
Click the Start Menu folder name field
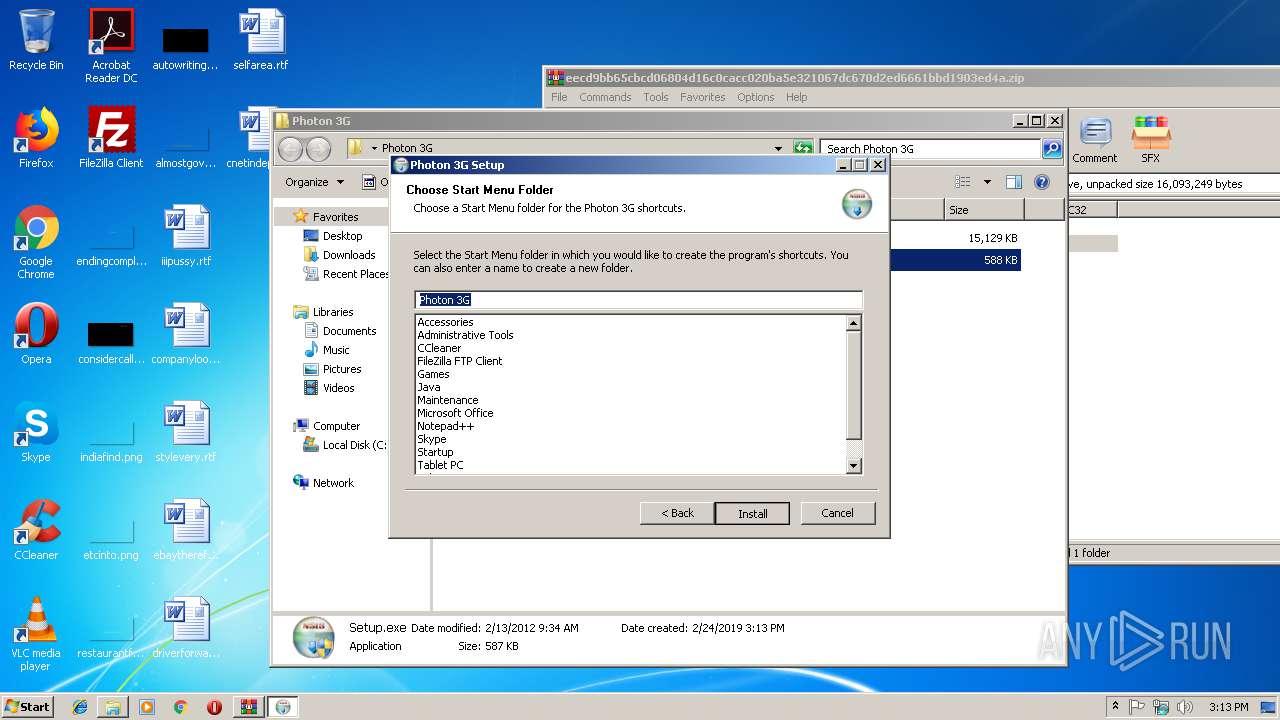click(x=638, y=300)
